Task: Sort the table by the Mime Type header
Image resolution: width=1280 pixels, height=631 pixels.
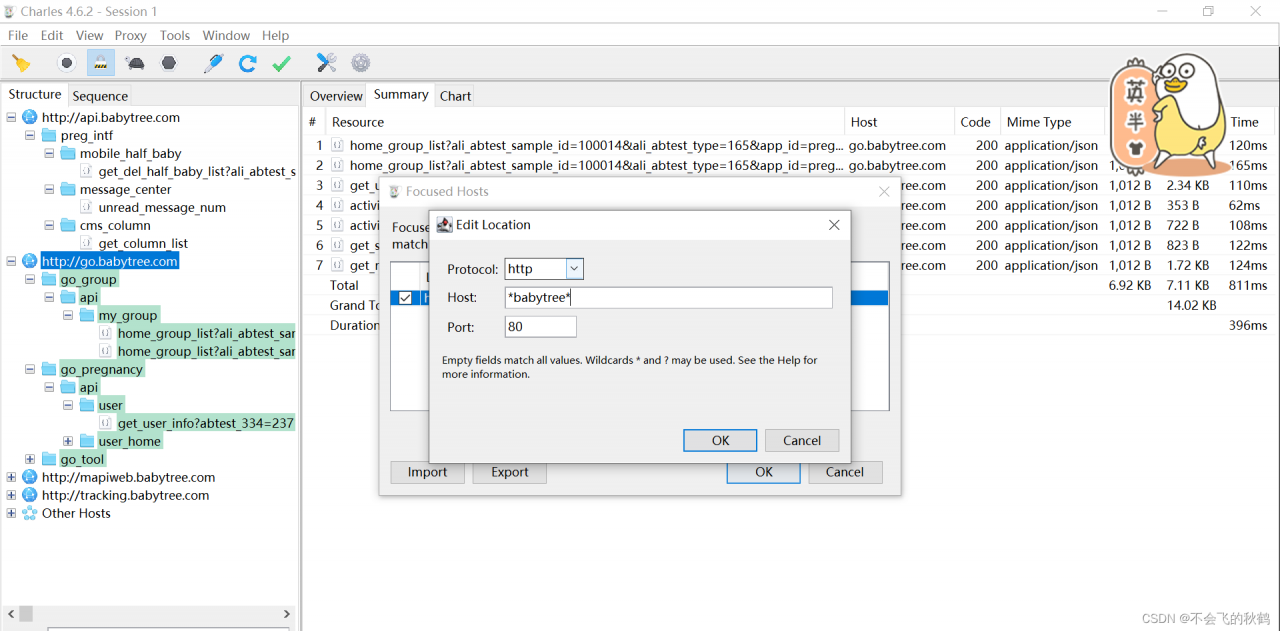Action: [1053, 122]
